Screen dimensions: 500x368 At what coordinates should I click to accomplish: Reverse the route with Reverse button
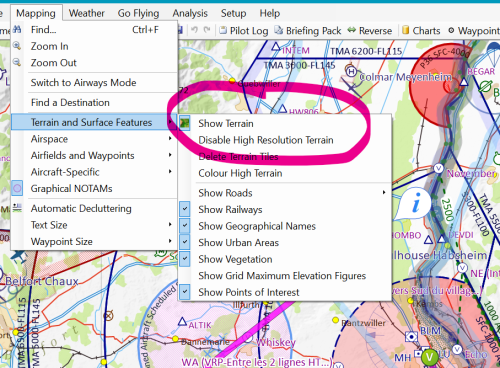(370, 31)
